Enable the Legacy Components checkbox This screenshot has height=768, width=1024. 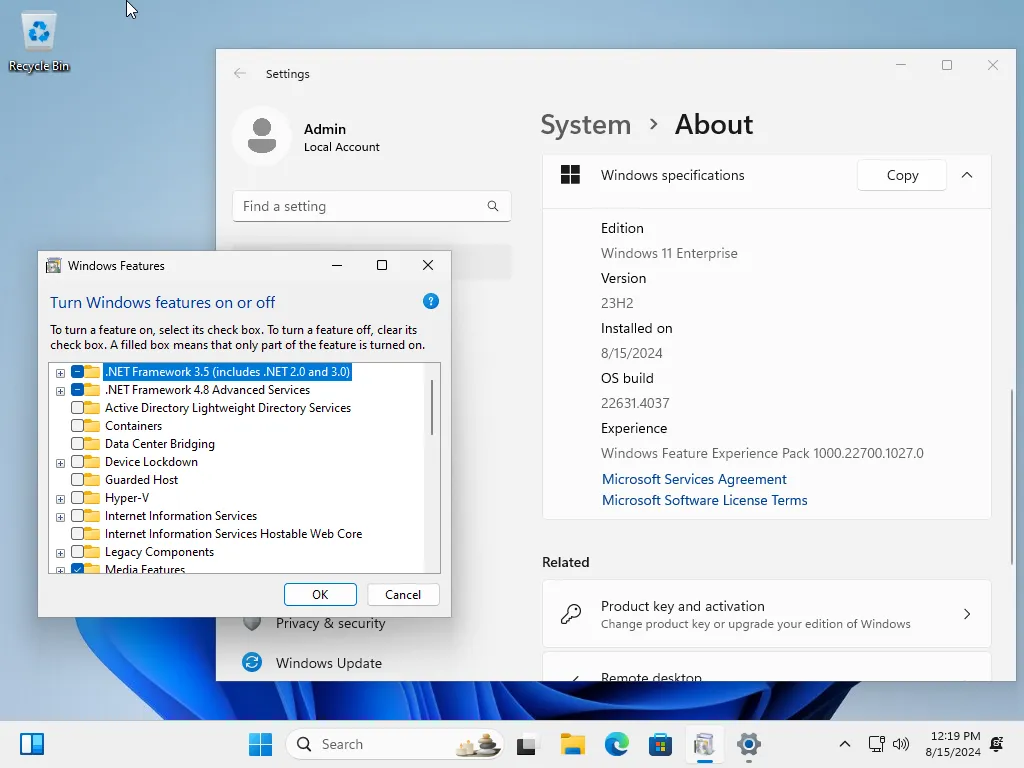77,552
